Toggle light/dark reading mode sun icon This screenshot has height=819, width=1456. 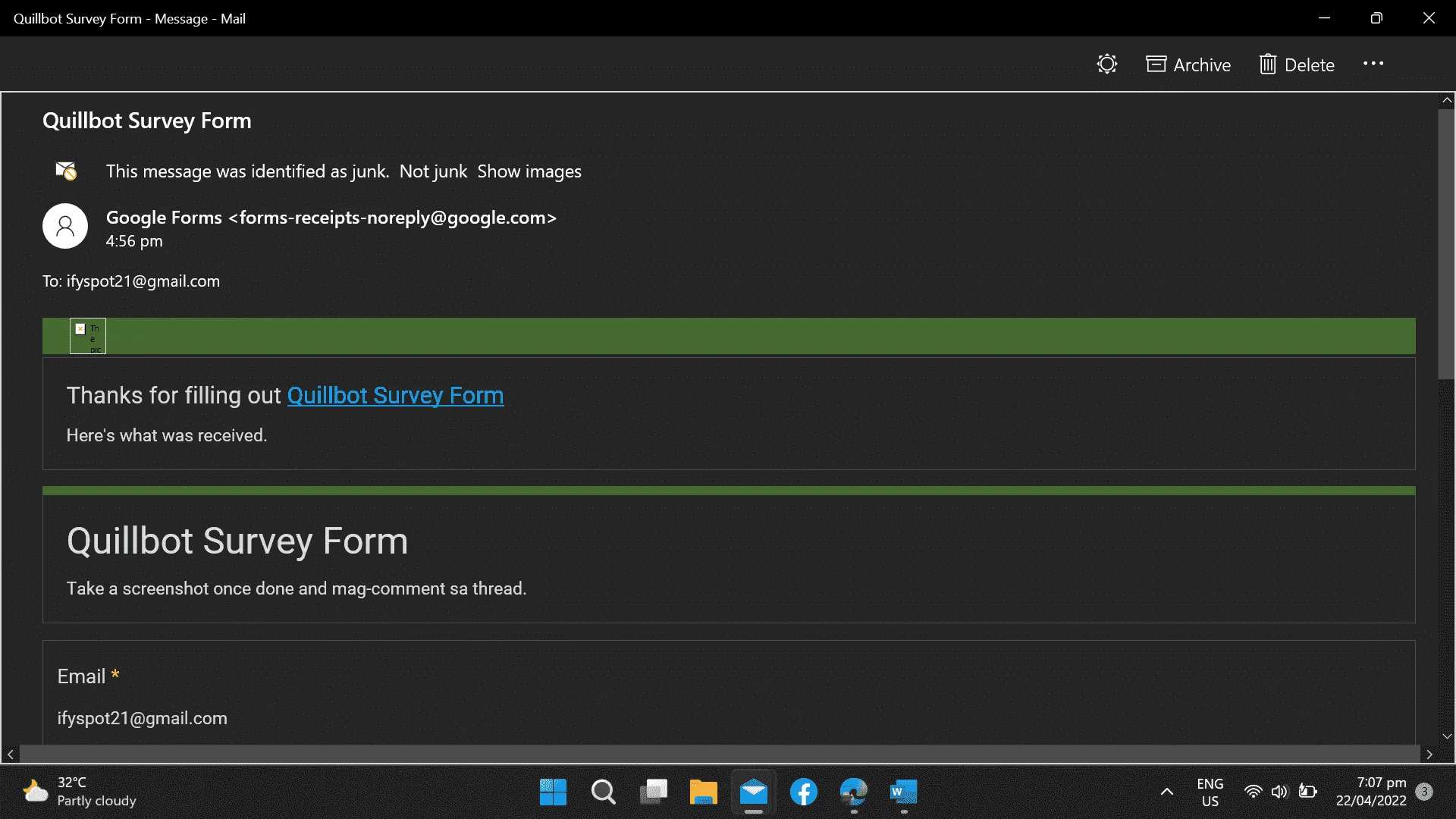pos(1107,64)
